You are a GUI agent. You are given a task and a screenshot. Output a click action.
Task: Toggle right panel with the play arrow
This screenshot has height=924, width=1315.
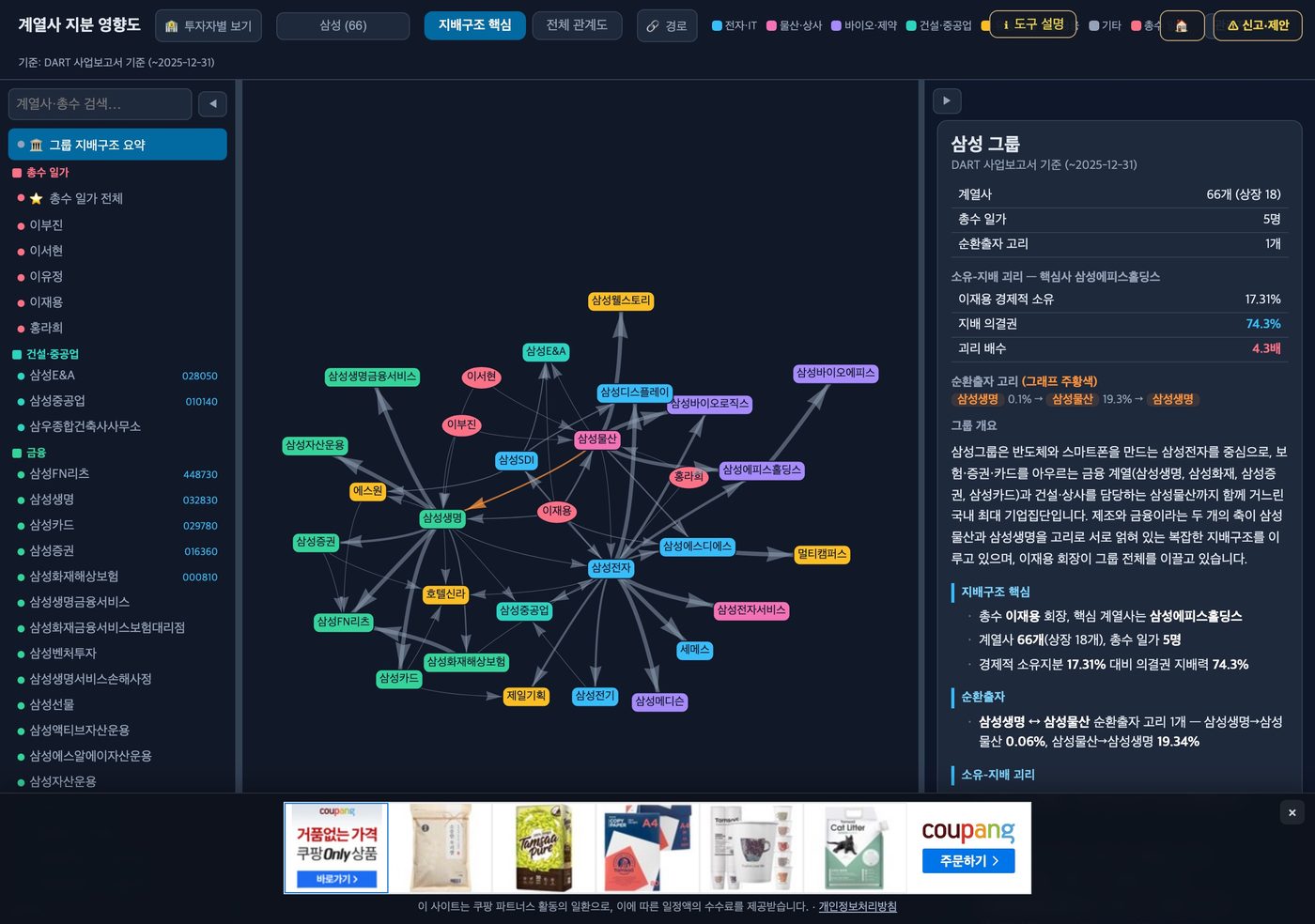click(x=946, y=100)
